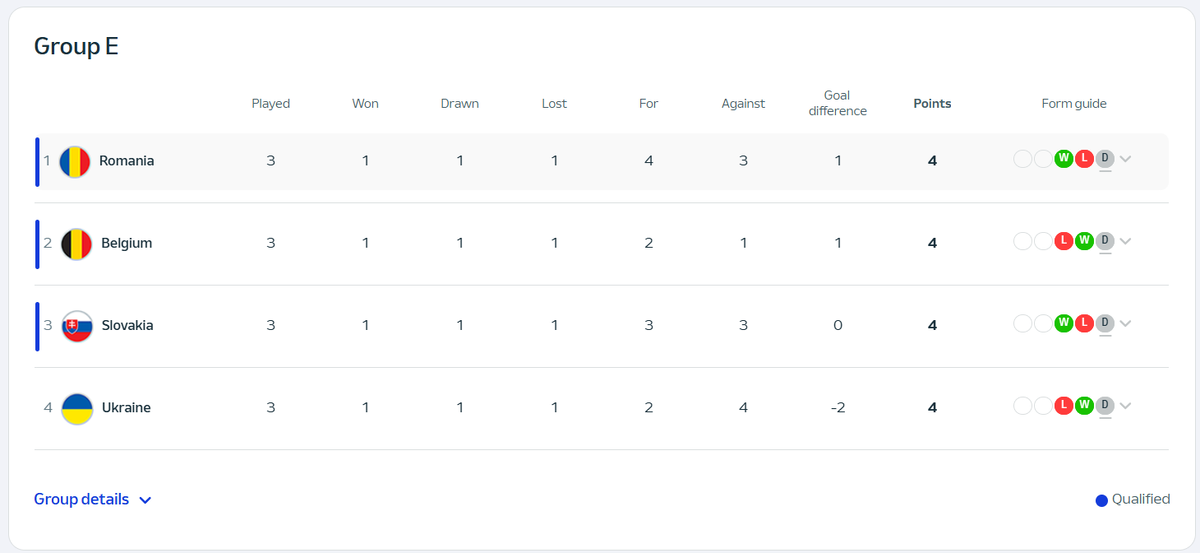1200x553 pixels.
Task: Open the Ukraine team link
Action: click(x=126, y=408)
